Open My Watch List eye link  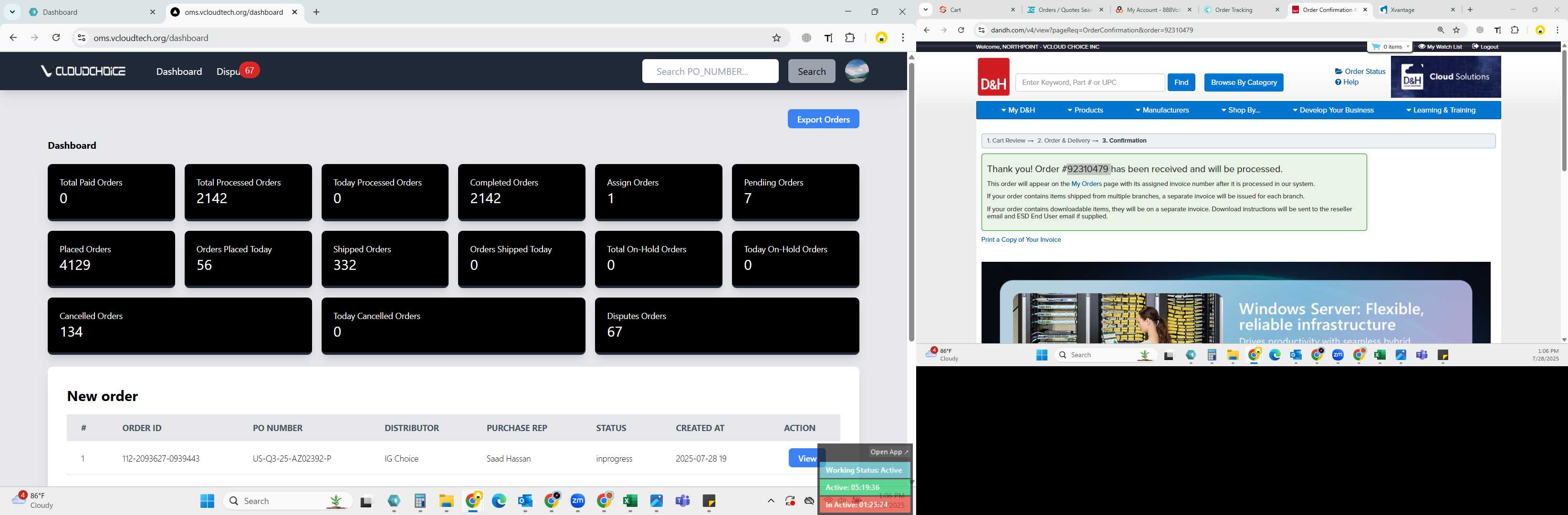pos(1440,47)
